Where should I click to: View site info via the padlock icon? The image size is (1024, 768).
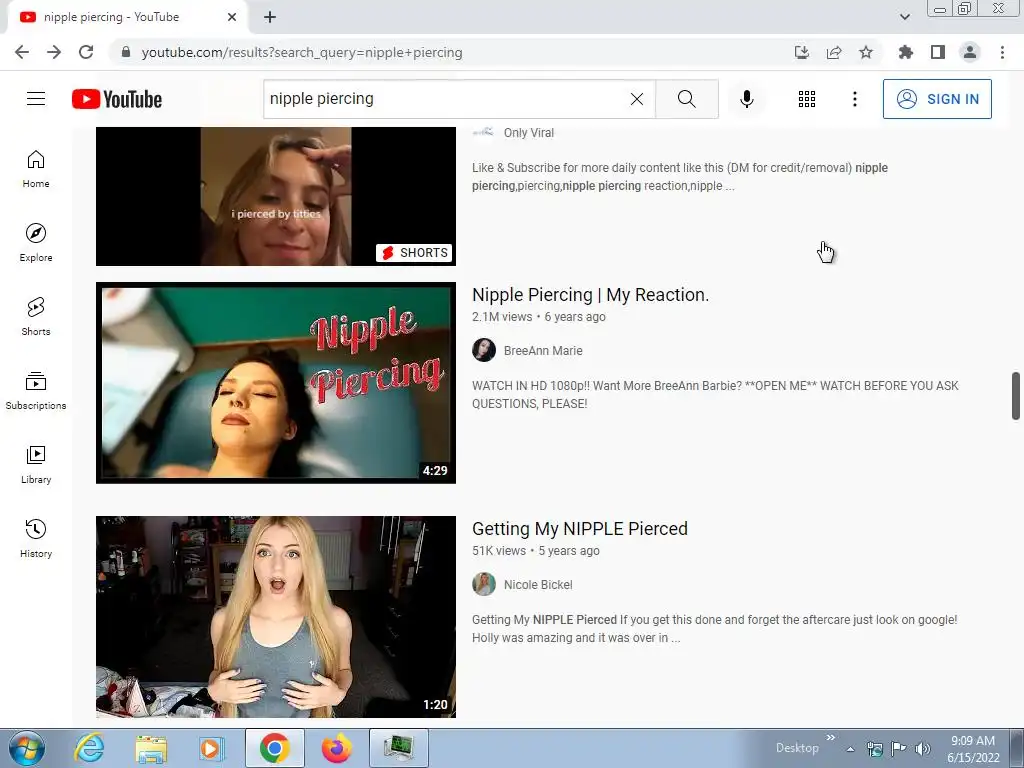(126, 52)
